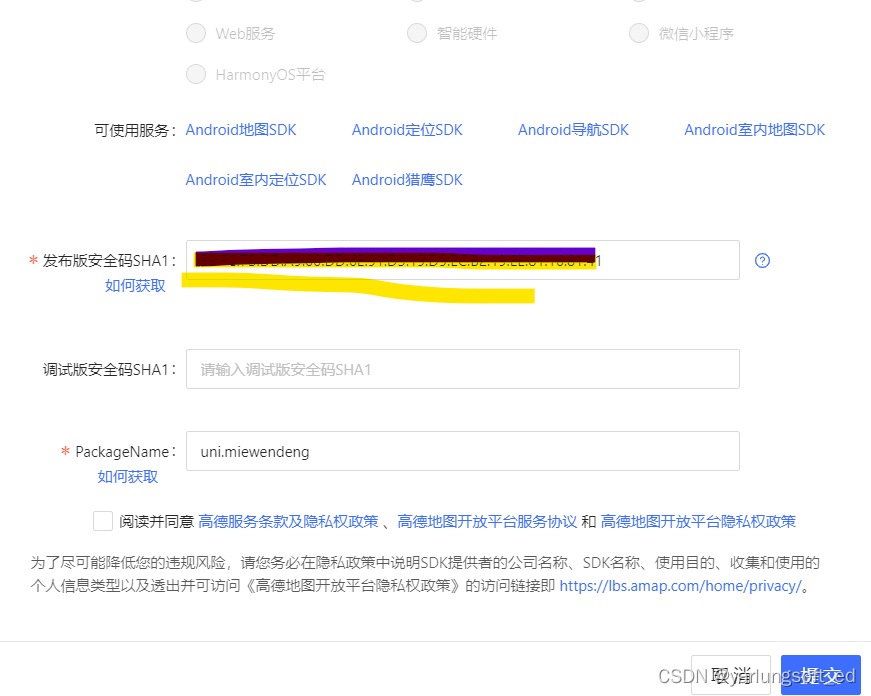Screen dimensions: 871x696
Task: Open the Android定位SDK link
Action: (x=407, y=129)
